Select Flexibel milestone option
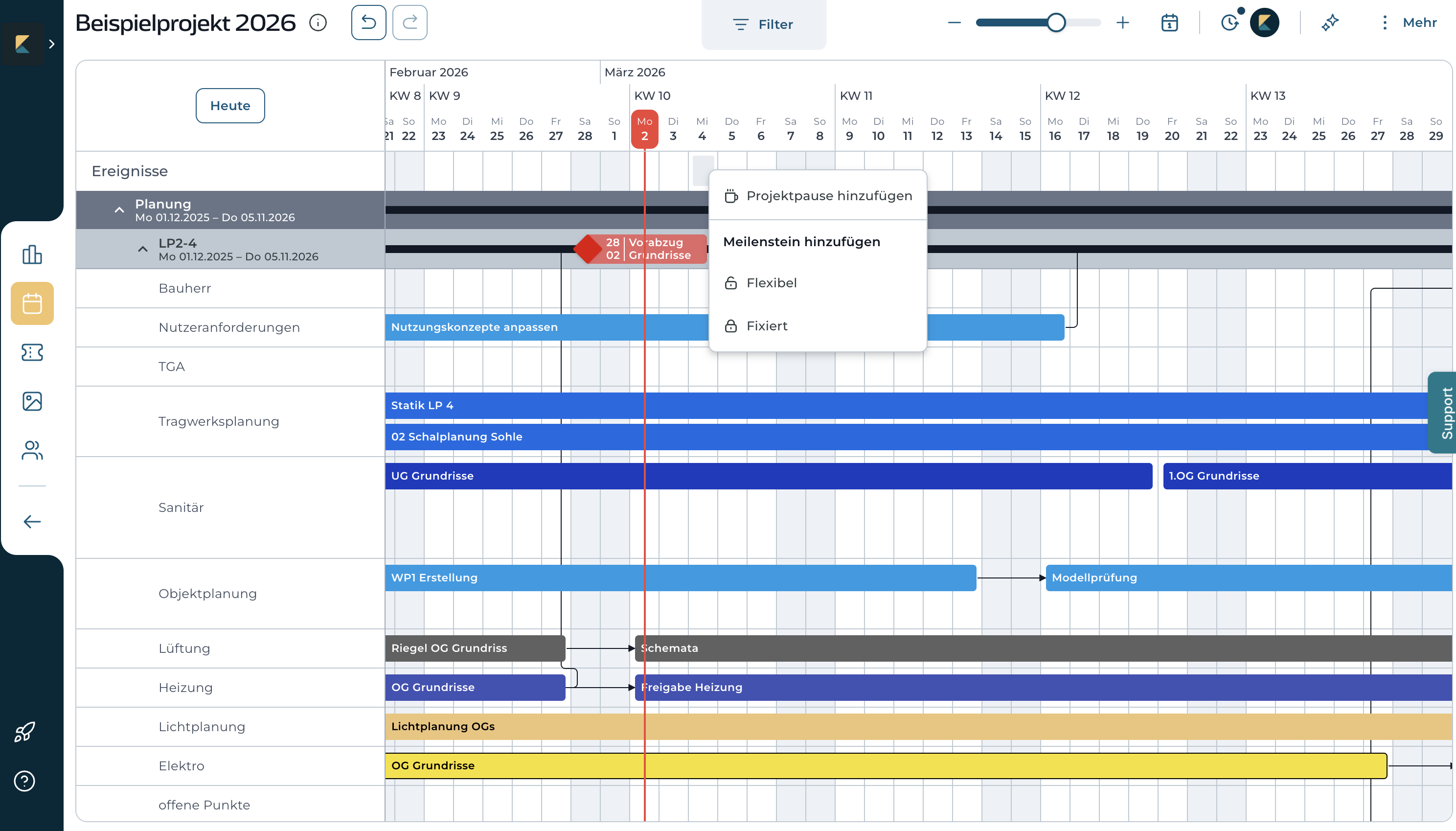Screen dimensions: 1456x831 point(818,283)
